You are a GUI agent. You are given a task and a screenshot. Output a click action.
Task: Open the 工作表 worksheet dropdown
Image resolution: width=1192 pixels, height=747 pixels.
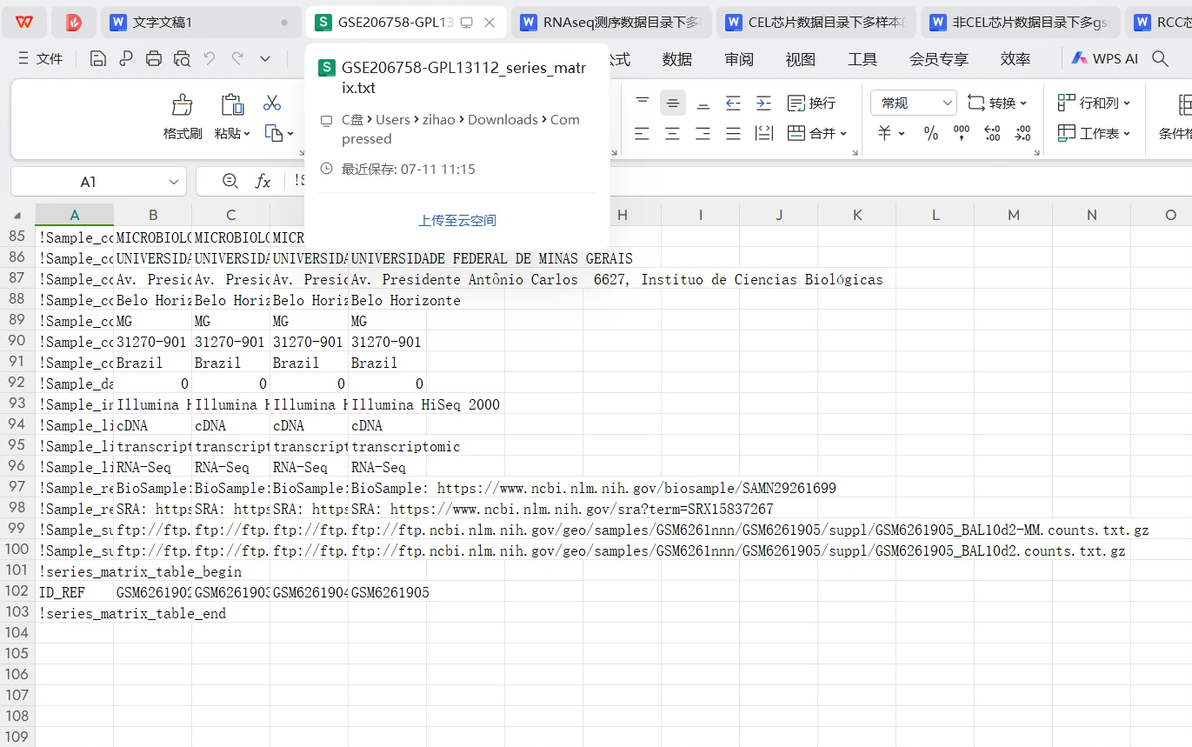[1094, 134]
